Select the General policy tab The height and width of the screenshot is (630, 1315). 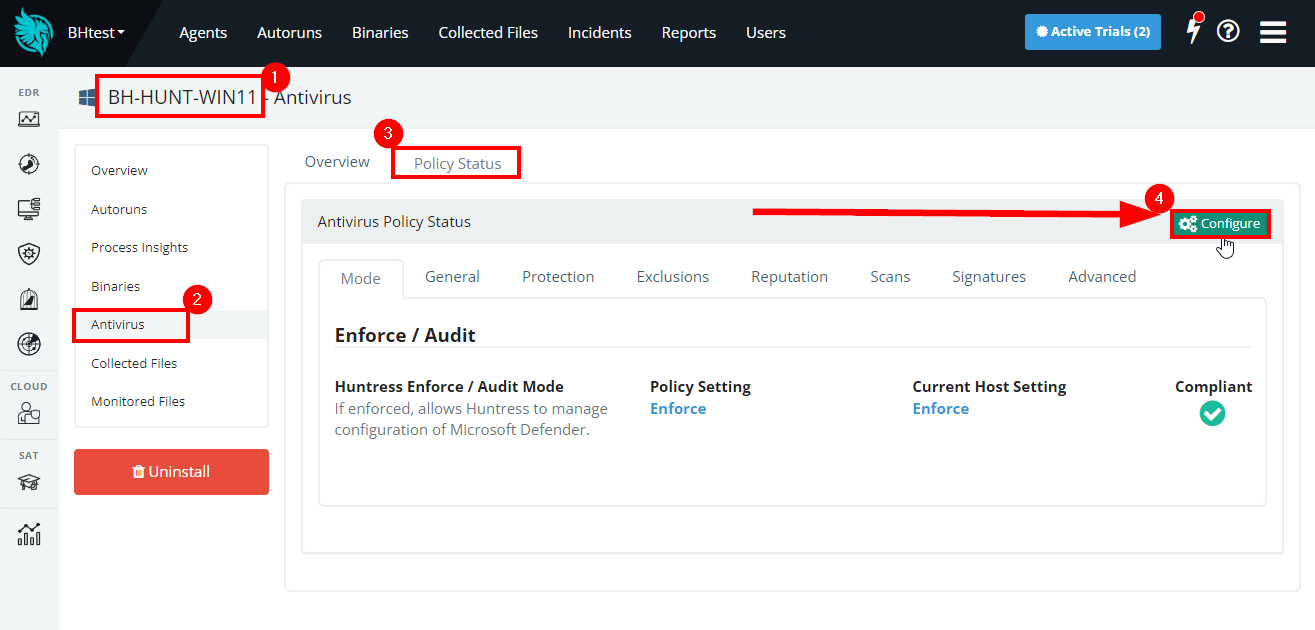click(x=452, y=277)
